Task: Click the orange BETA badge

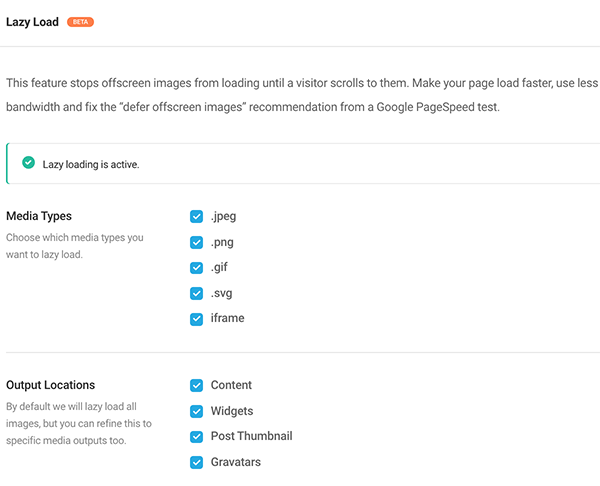Action: click(x=80, y=21)
